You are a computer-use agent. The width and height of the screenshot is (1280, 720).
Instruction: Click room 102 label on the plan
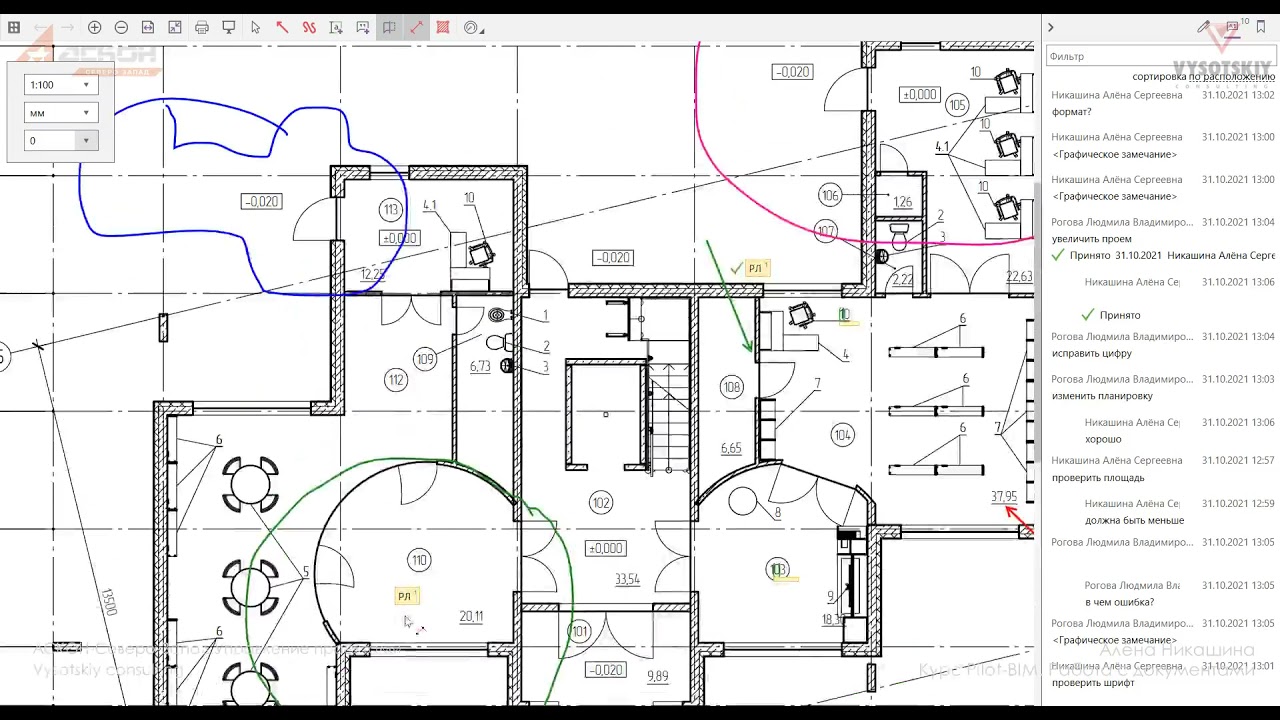coord(601,503)
